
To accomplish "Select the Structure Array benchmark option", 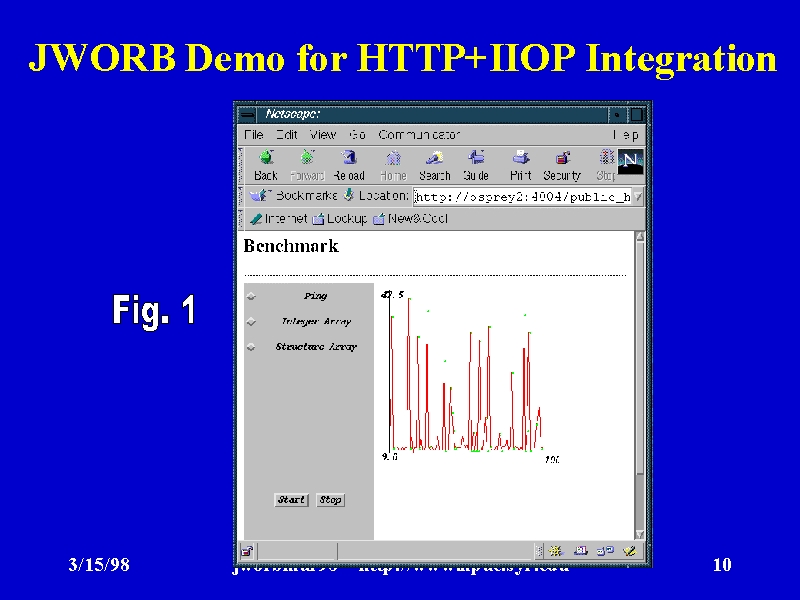I will tap(251, 347).
